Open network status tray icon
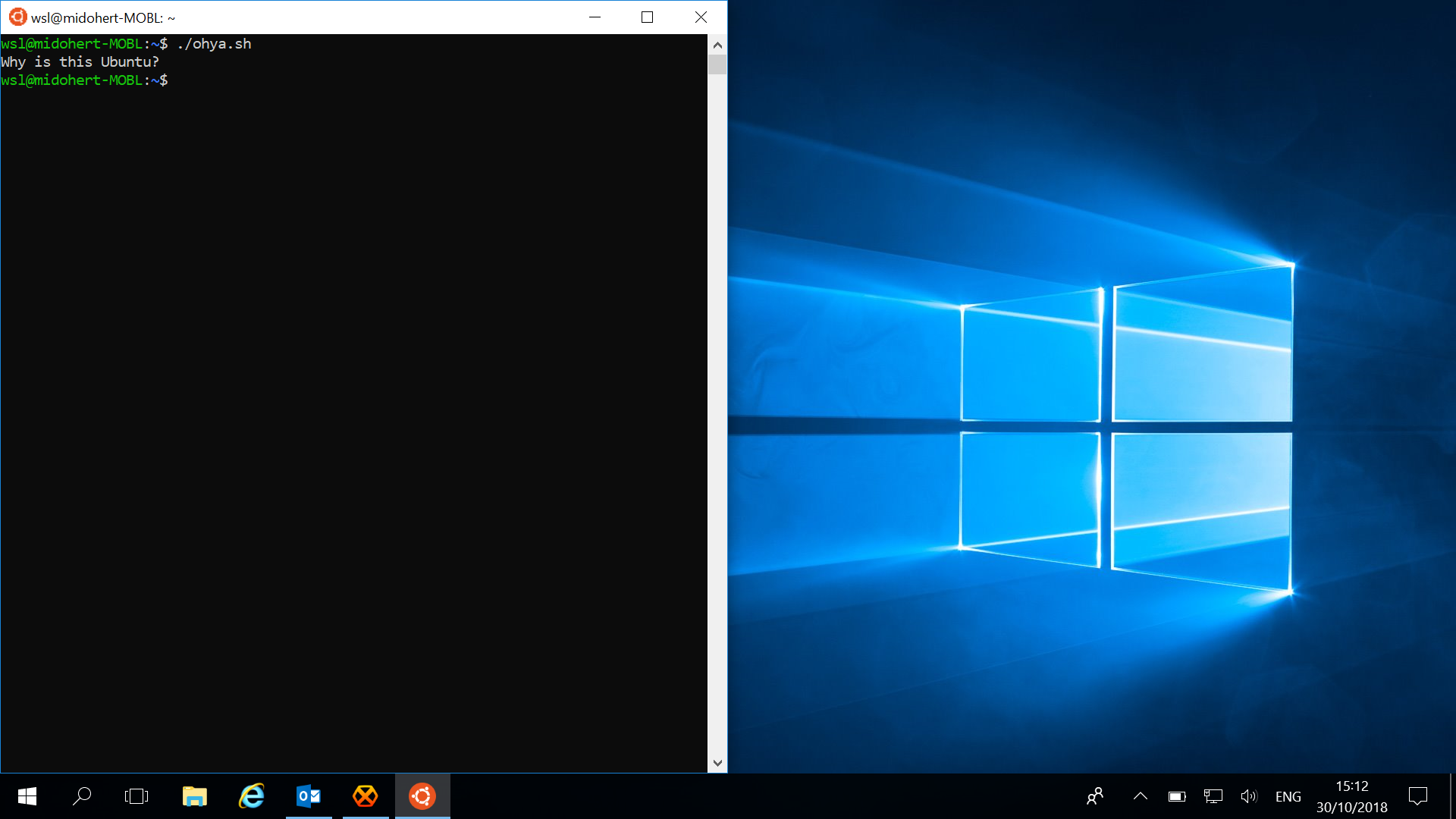The width and height of the screenshot is (1456, 819). click(1213, 796)
